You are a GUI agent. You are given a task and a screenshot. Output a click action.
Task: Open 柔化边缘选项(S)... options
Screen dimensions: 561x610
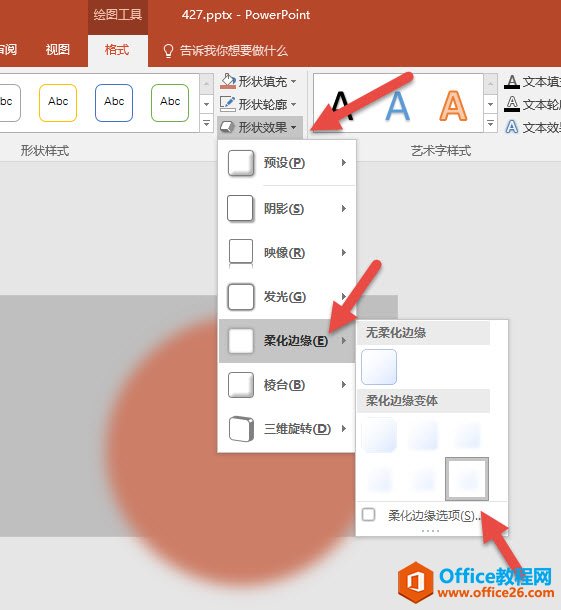click(x=432, y=515)
